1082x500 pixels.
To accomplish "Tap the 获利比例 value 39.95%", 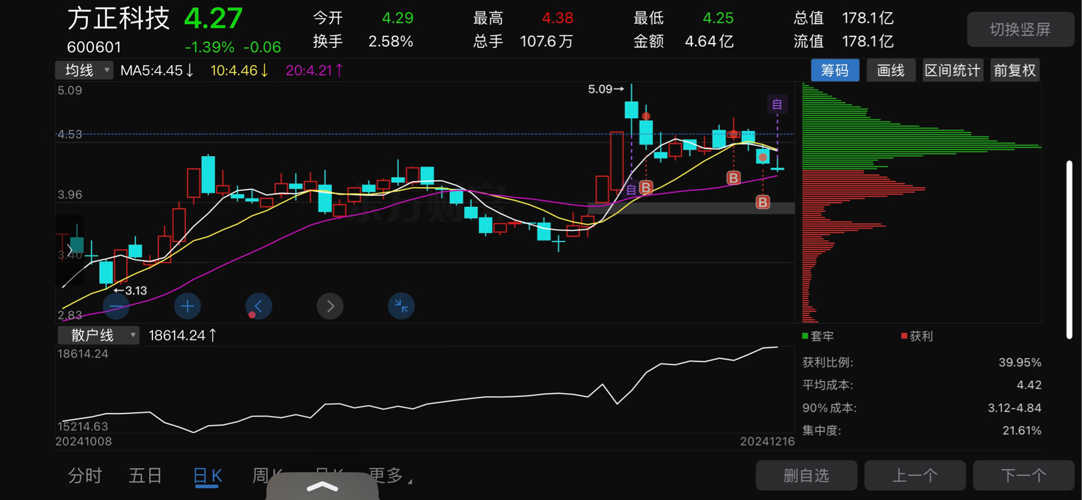I will point(1020,363).
